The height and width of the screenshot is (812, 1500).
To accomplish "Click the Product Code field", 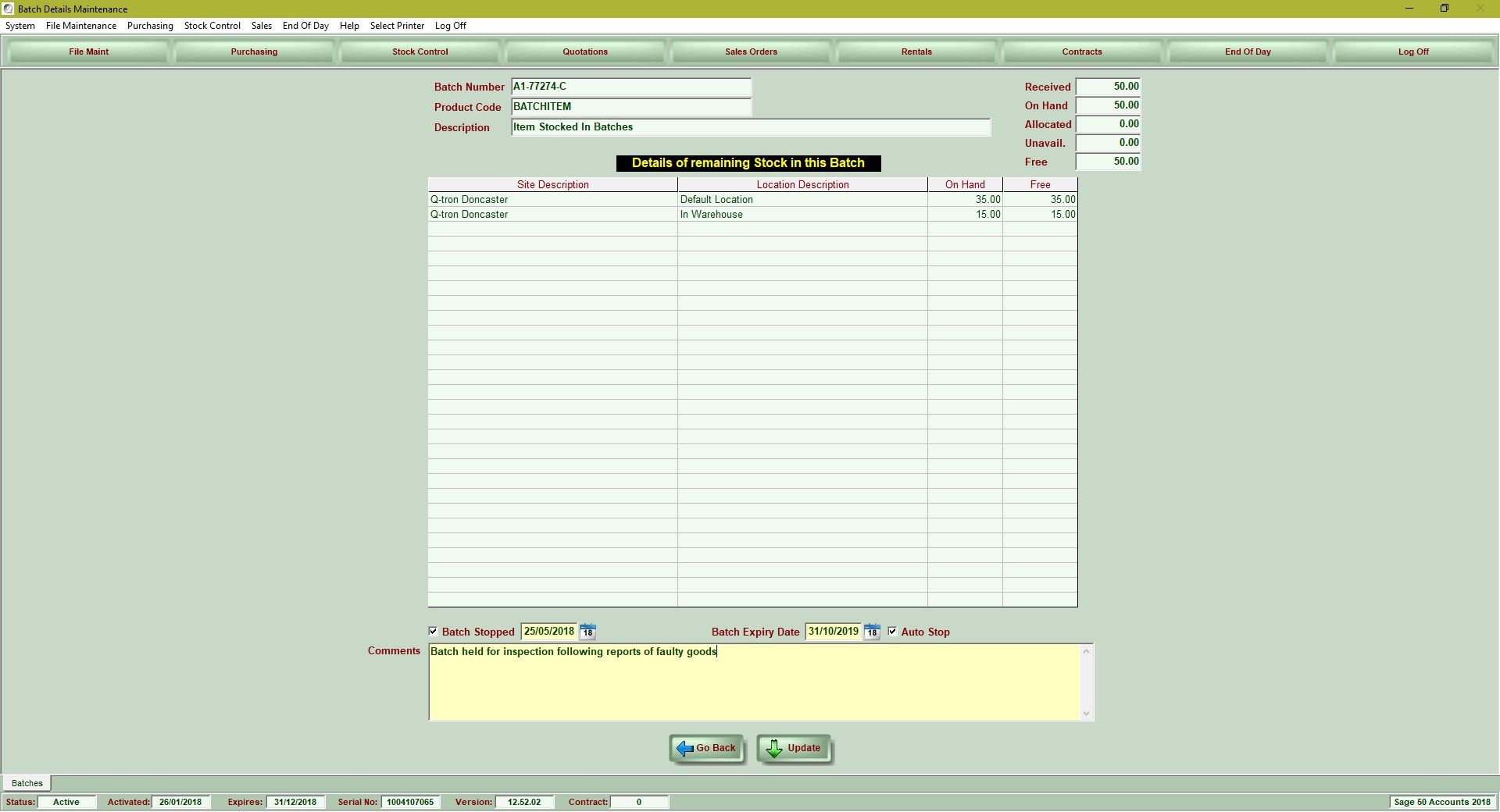I will tap(631, 107).
